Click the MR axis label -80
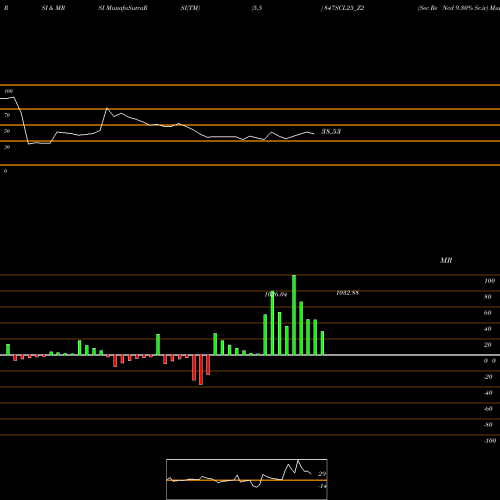Screen dimensions: 500x500 [x=488, y=425]
